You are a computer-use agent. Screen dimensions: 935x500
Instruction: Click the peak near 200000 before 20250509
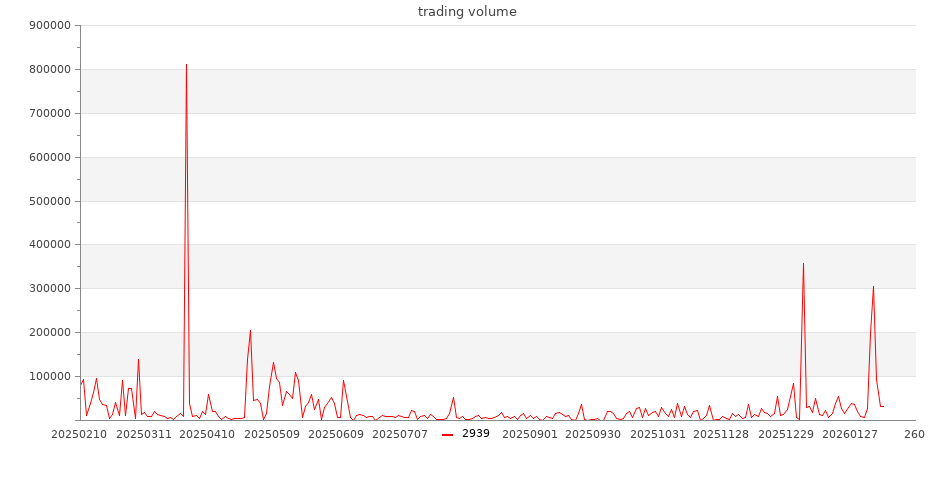250,331
